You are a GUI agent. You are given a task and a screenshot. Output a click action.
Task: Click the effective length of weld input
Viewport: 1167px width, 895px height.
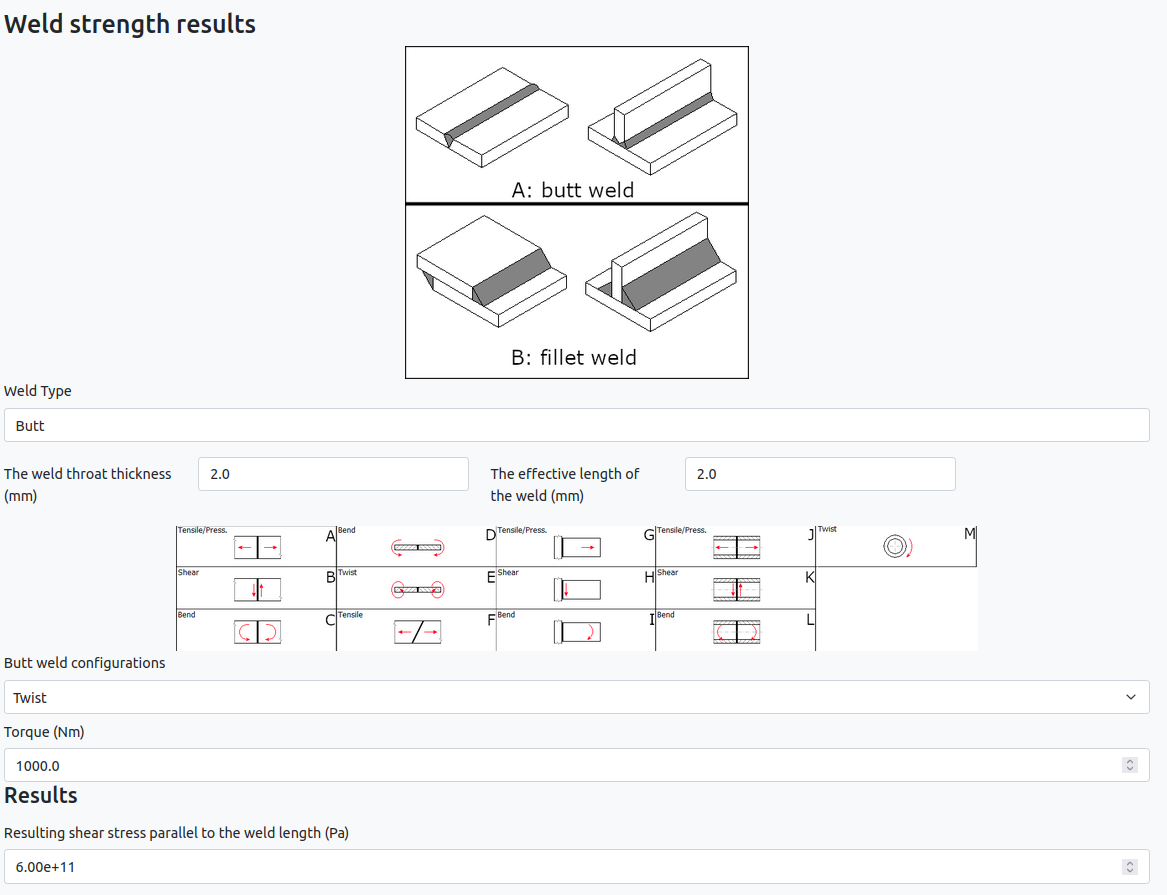[x=820, y=474]
